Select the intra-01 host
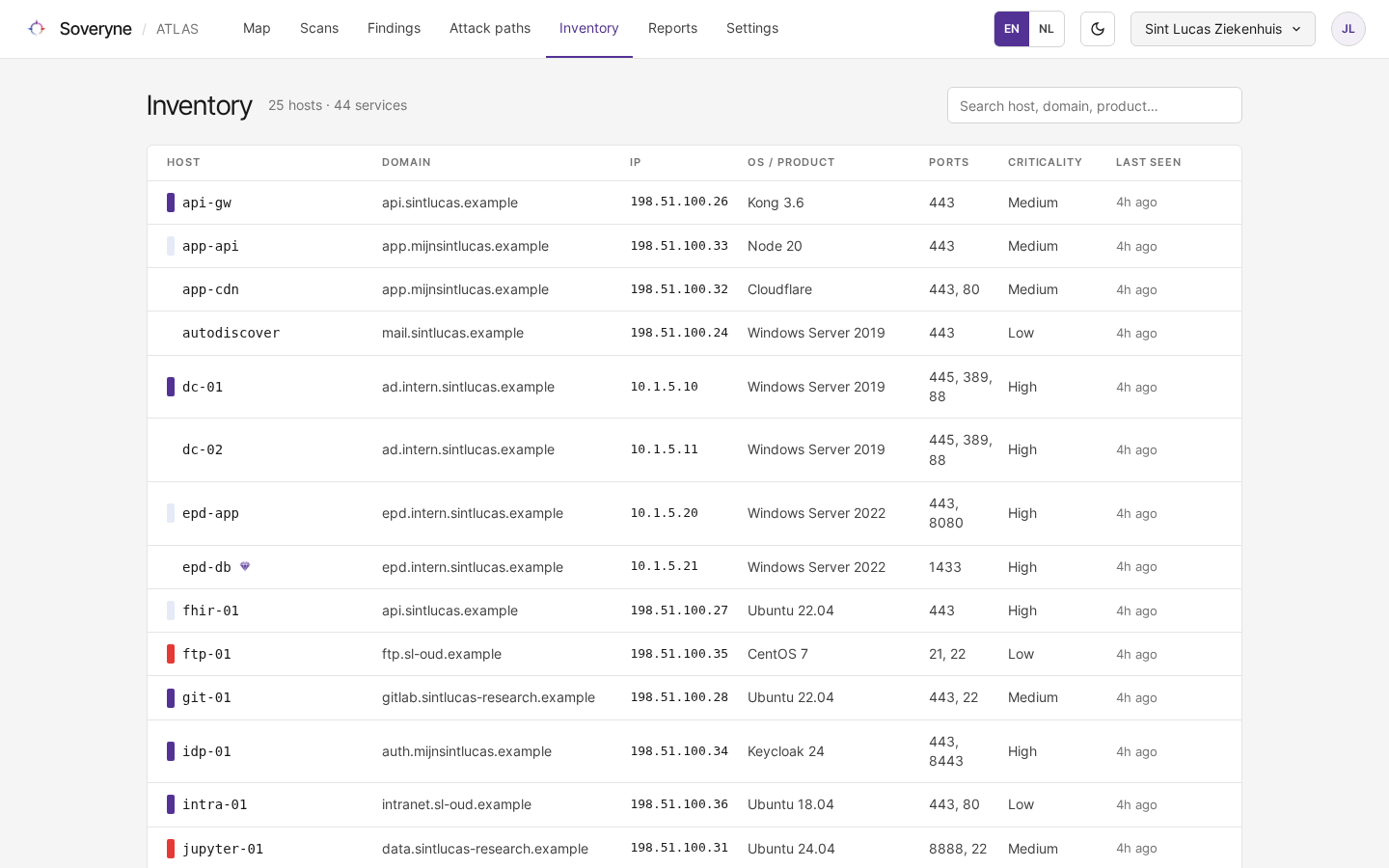The height and width of the screenshot is (868, 1389). pyautogui.click(x=214, y=804)
